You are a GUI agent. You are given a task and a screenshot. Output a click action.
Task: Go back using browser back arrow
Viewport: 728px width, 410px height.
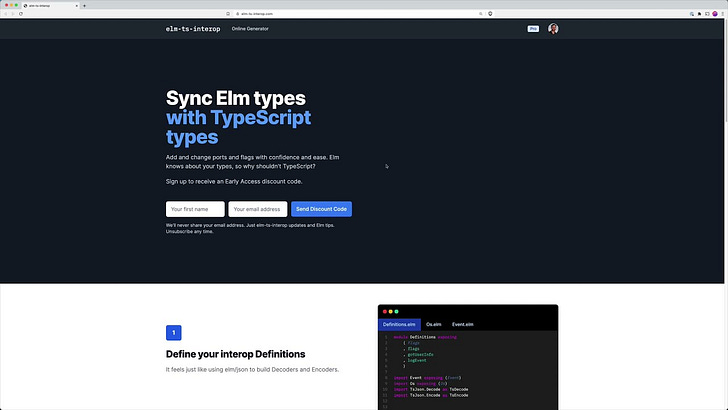6,13
